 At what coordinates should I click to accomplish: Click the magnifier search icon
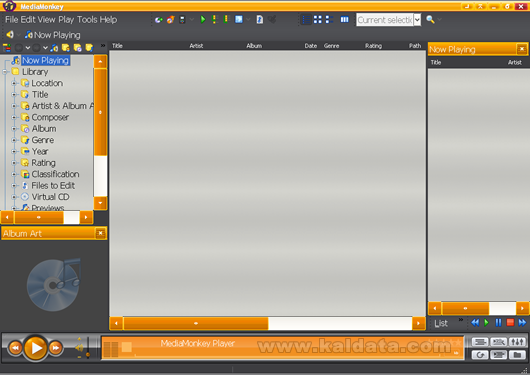tap(430, 20)
